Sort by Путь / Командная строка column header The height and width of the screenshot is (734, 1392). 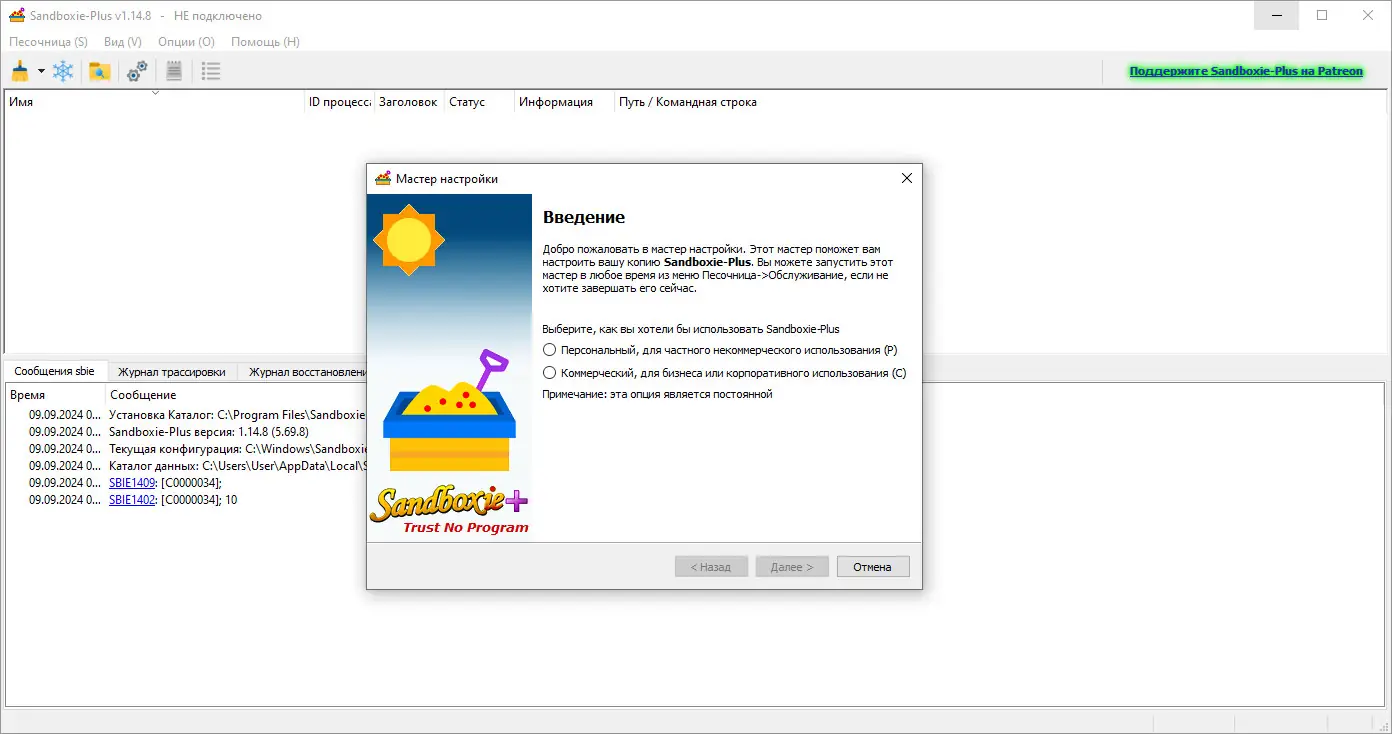pos(688,102)
